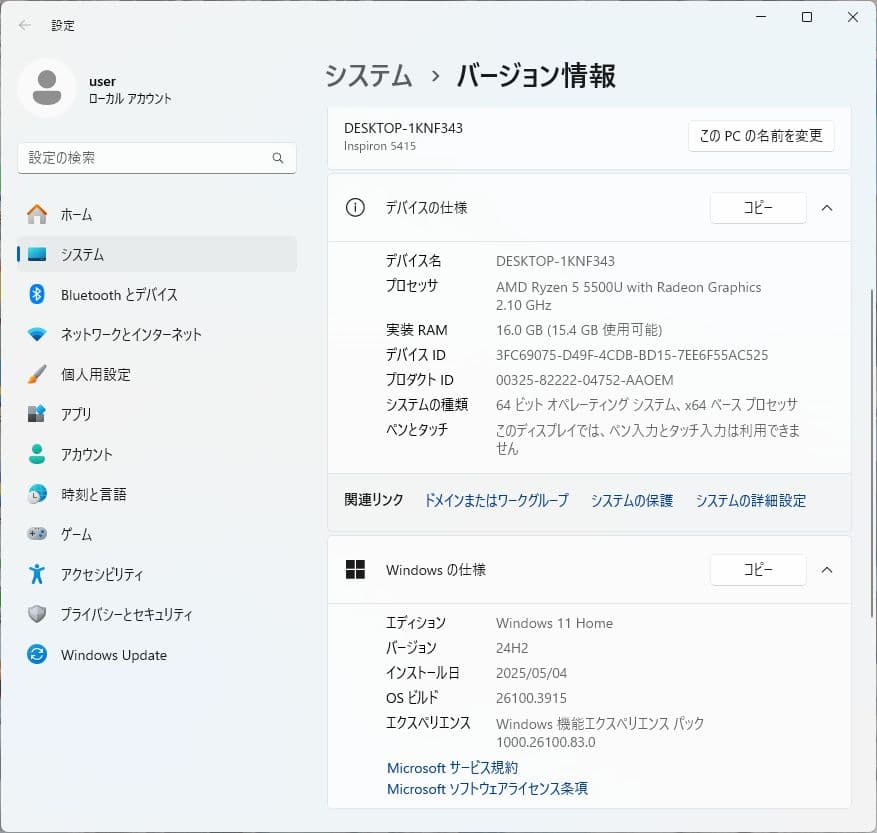Click デバイス名 value DESKTOP-1KNF343

(x=555, y=261)
